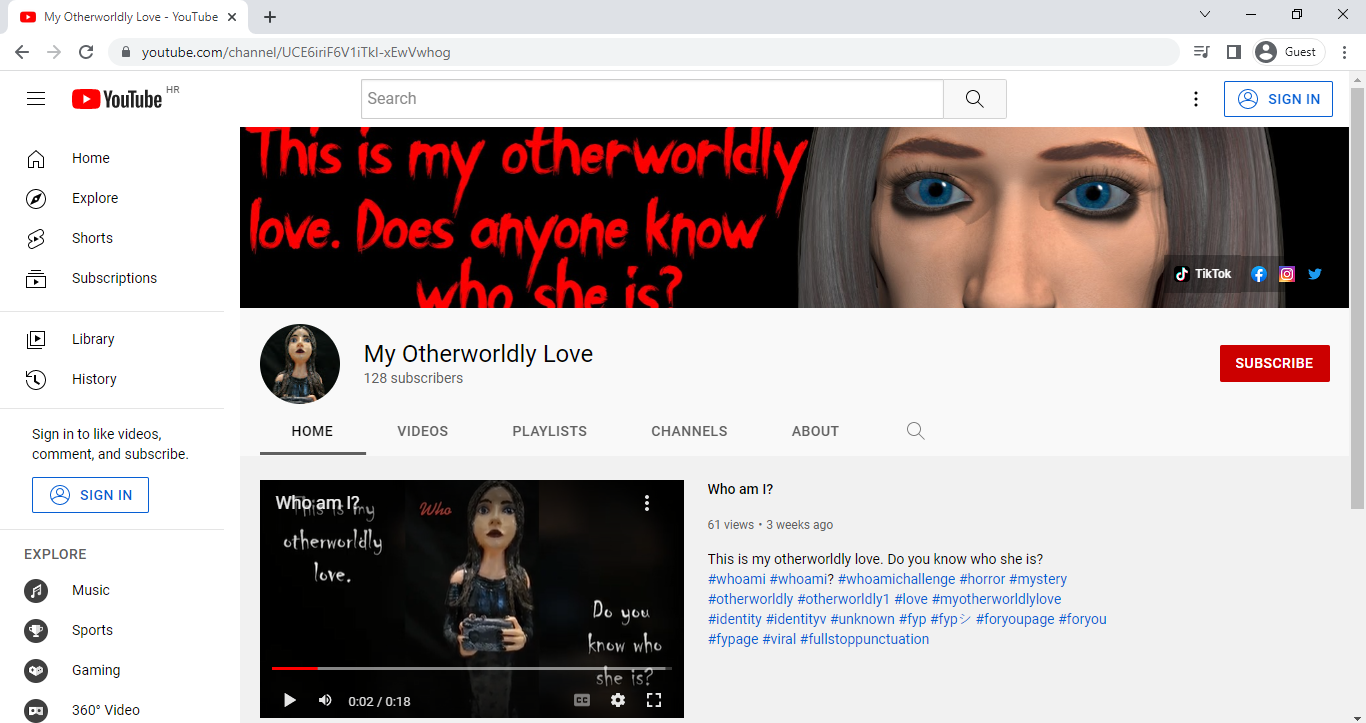Open the hamburger guide menu
Viewport: 1366px width, 723px height.
click(36, 99)
